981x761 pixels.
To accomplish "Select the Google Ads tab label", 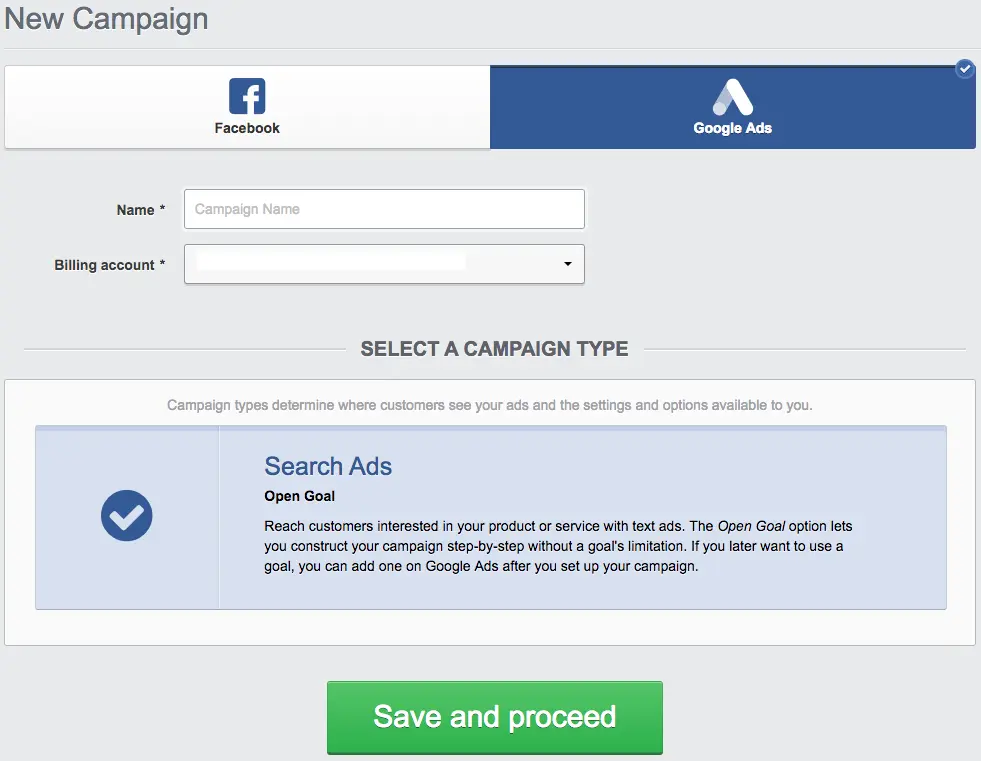I will (732, 128).
